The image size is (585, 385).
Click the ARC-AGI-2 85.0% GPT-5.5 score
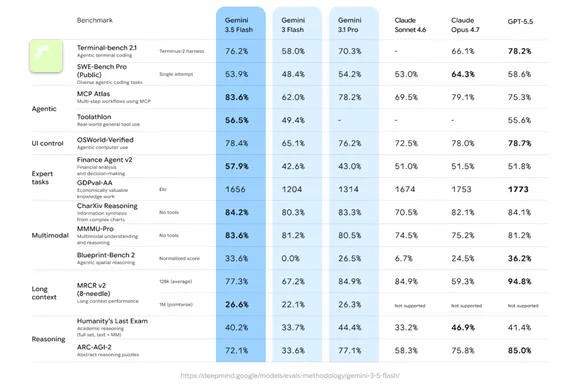(519, 351)
